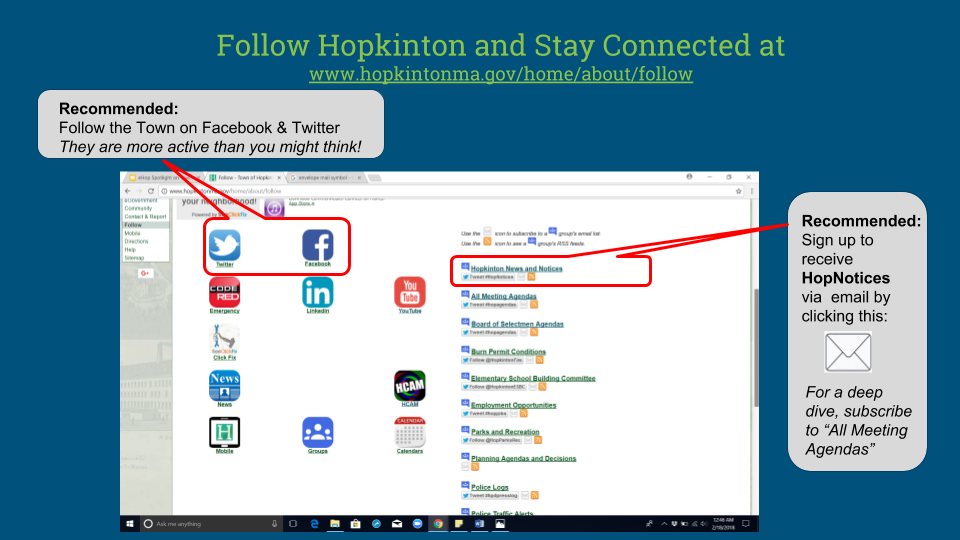Open Contact & Report in the sidebar
Image resolution: width=960 pixels, height=540 pixels.
(x=145, y=217)
